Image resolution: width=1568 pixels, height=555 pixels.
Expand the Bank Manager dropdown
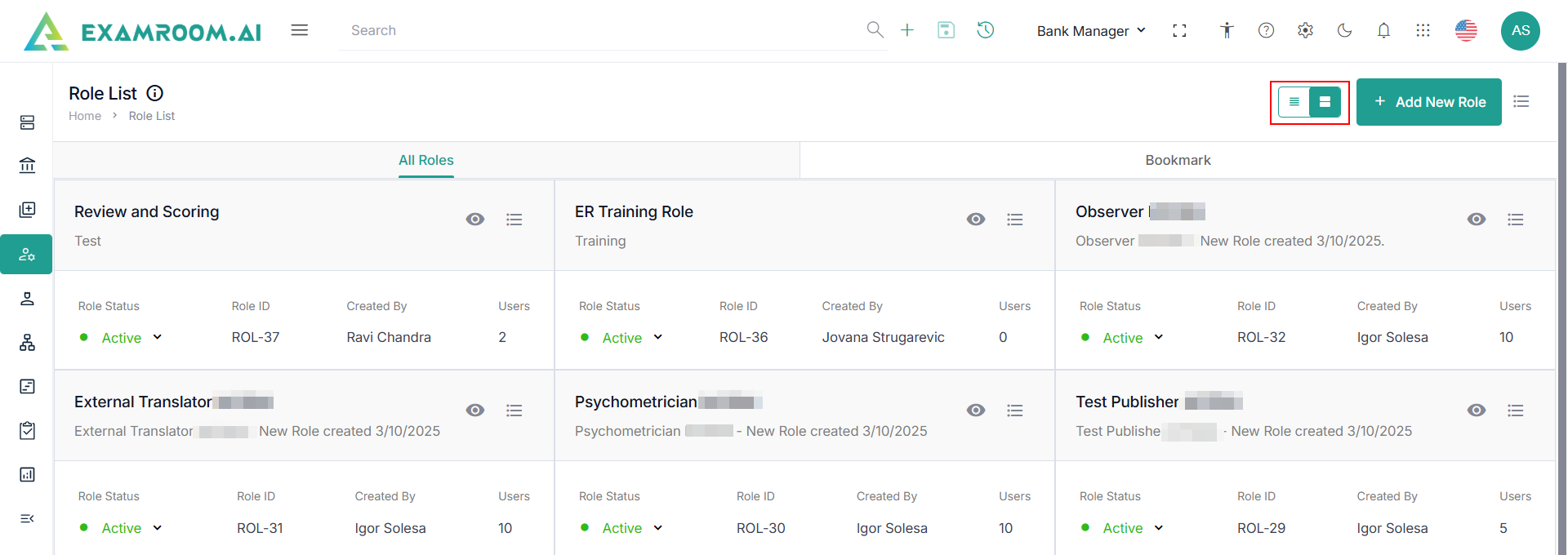1091,31
